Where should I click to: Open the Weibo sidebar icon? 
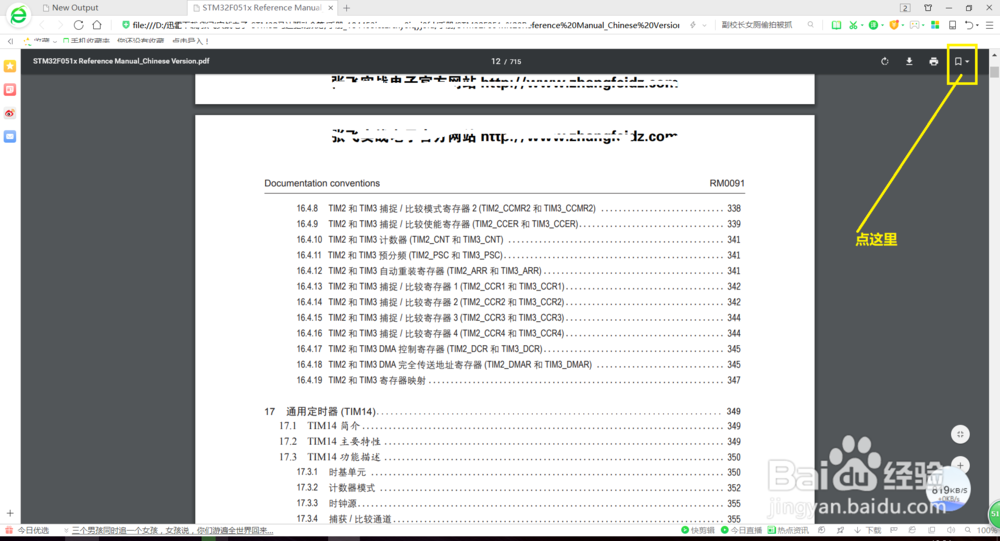tap(10, 113)
